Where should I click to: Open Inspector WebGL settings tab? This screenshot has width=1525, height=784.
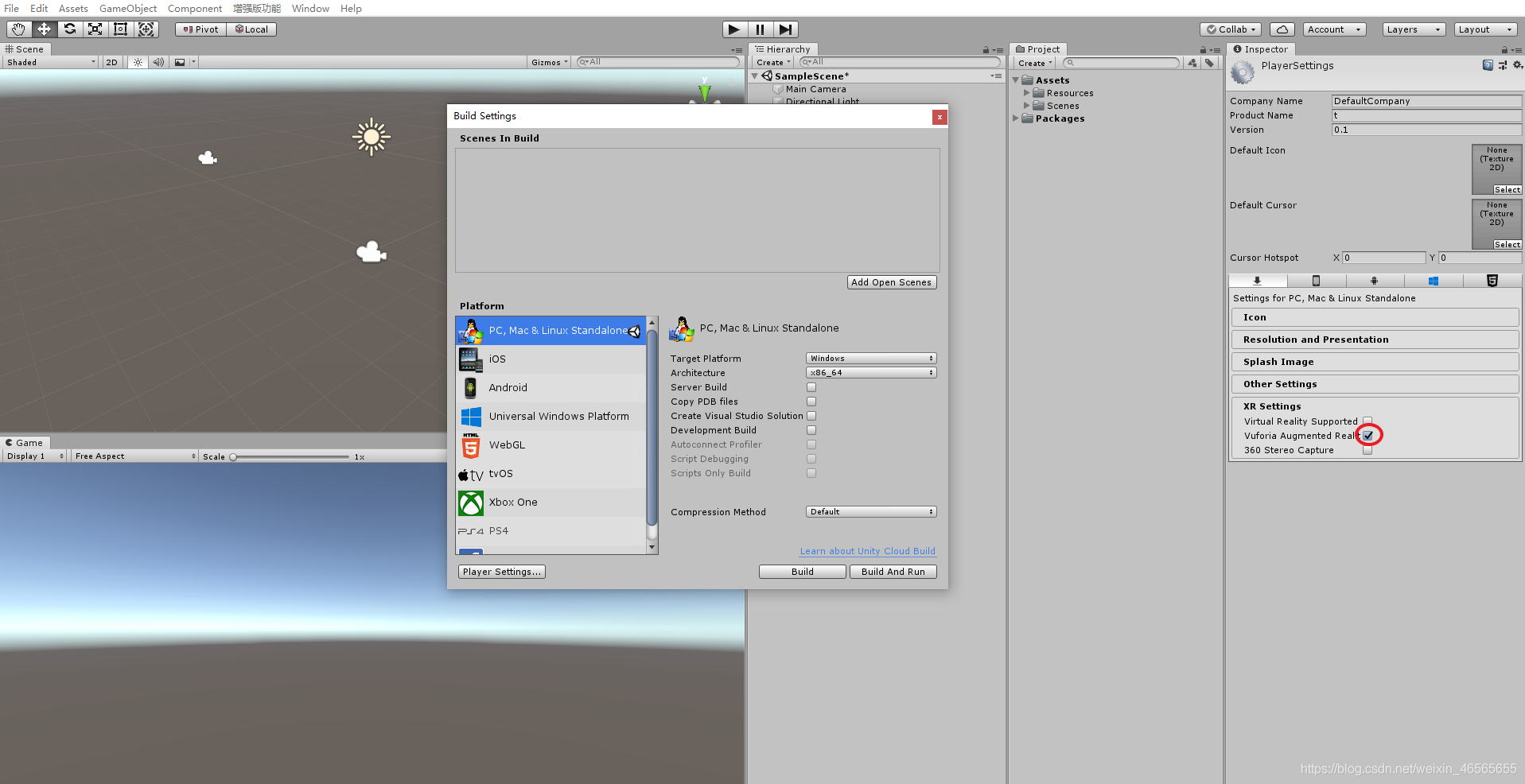[x=1492, y=281]
